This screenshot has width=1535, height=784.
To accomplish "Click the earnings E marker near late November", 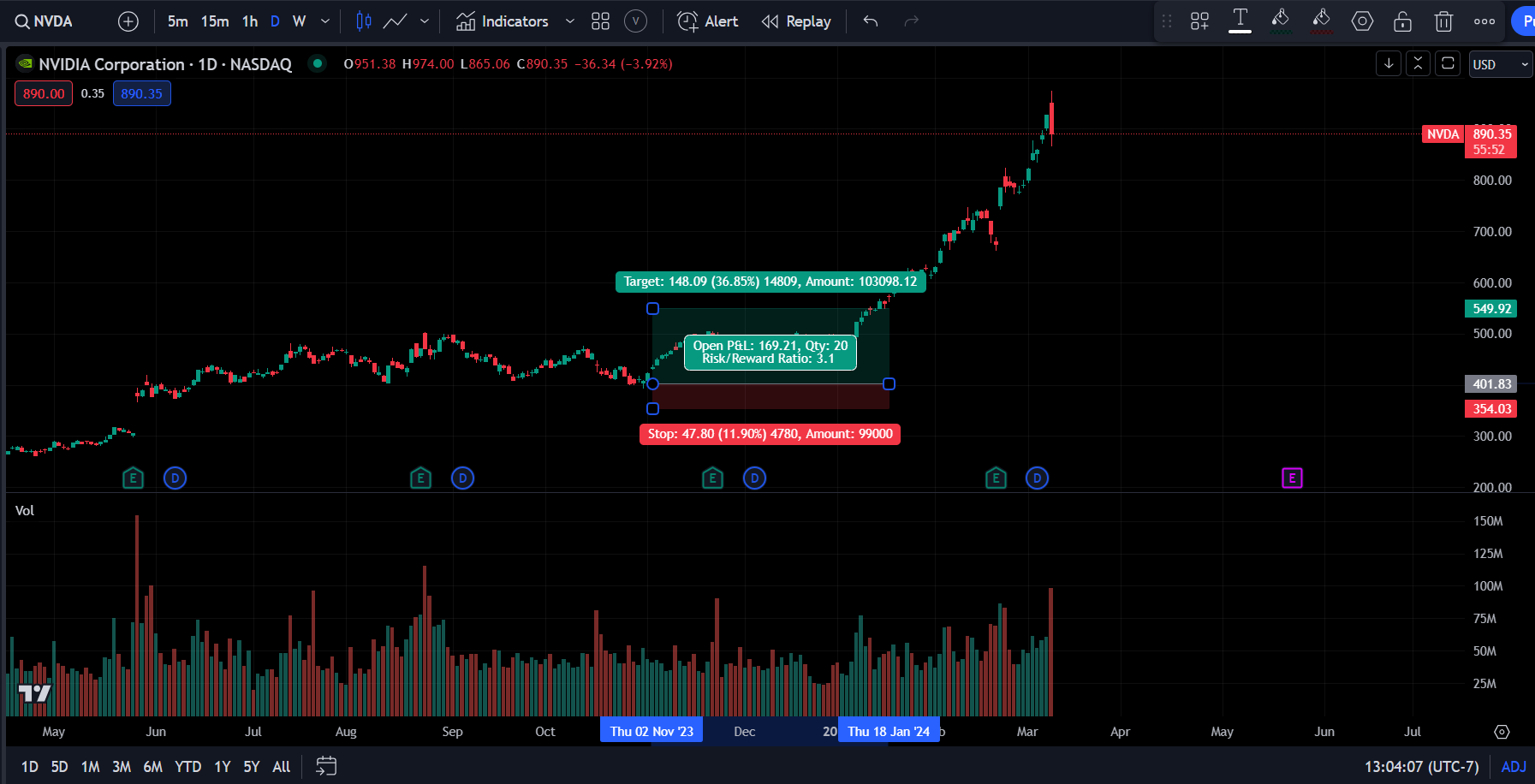I will point(712,478).
